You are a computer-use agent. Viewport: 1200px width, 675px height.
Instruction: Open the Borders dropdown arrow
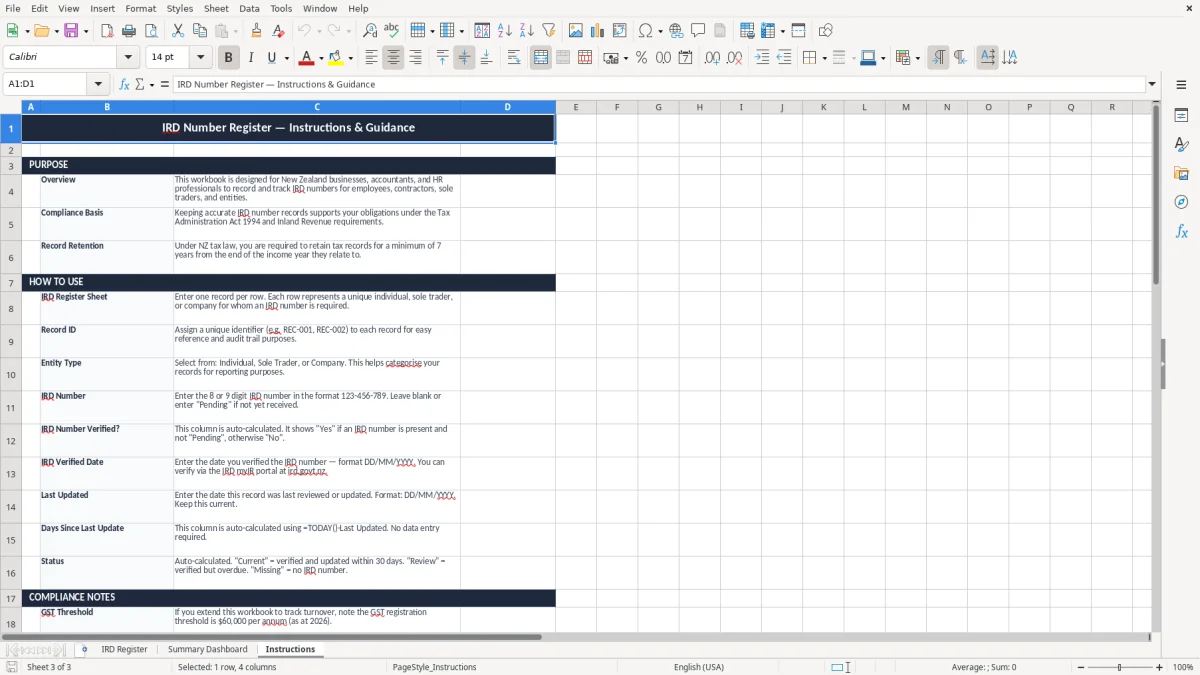826,58
